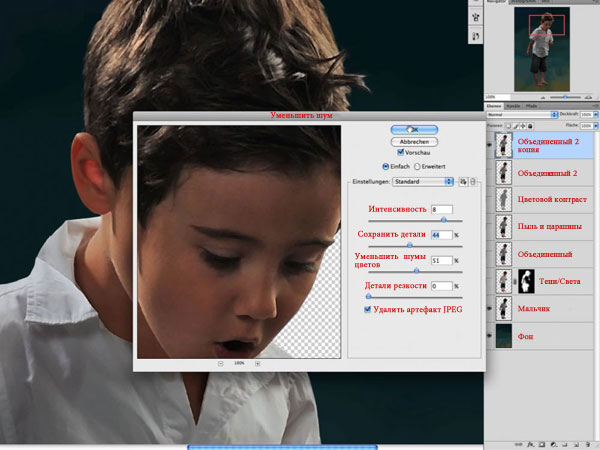600x450 pixels.
Task: Hide the Объединенный 2 копия layer
Action: click(x=489, y=145)
